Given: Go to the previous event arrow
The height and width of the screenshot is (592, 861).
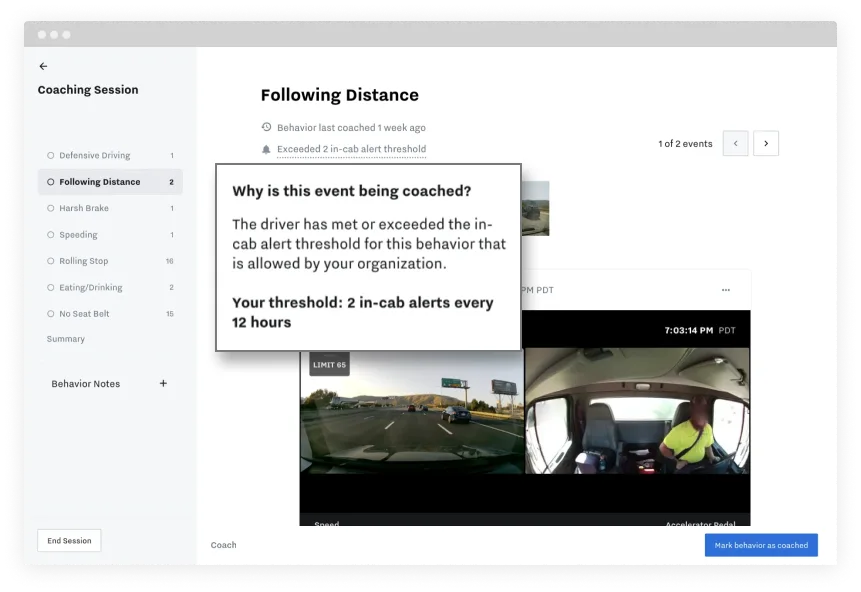Looking at the screenshot, I should coord(735,143).
